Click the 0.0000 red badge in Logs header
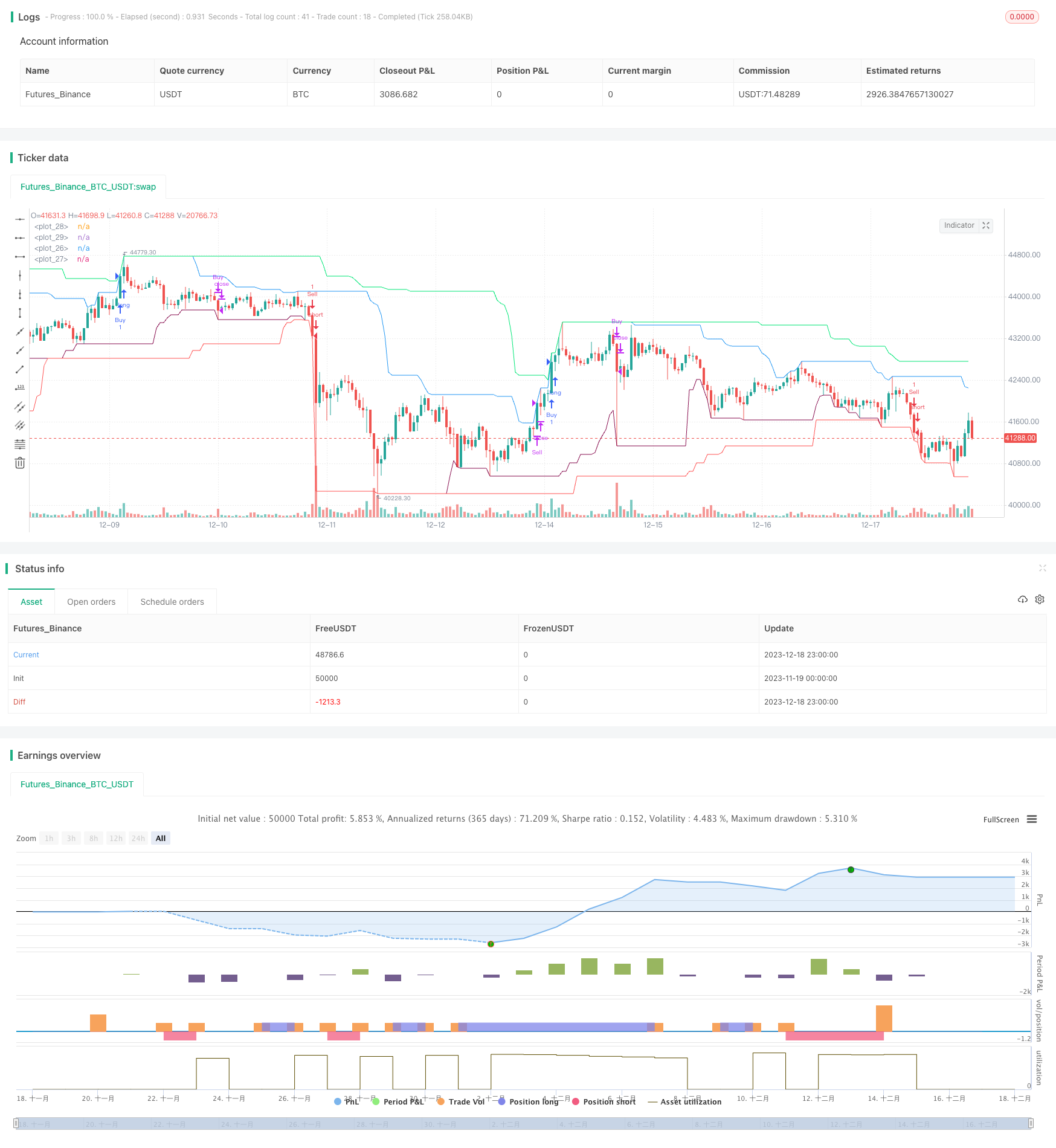 pos(1022,17)
